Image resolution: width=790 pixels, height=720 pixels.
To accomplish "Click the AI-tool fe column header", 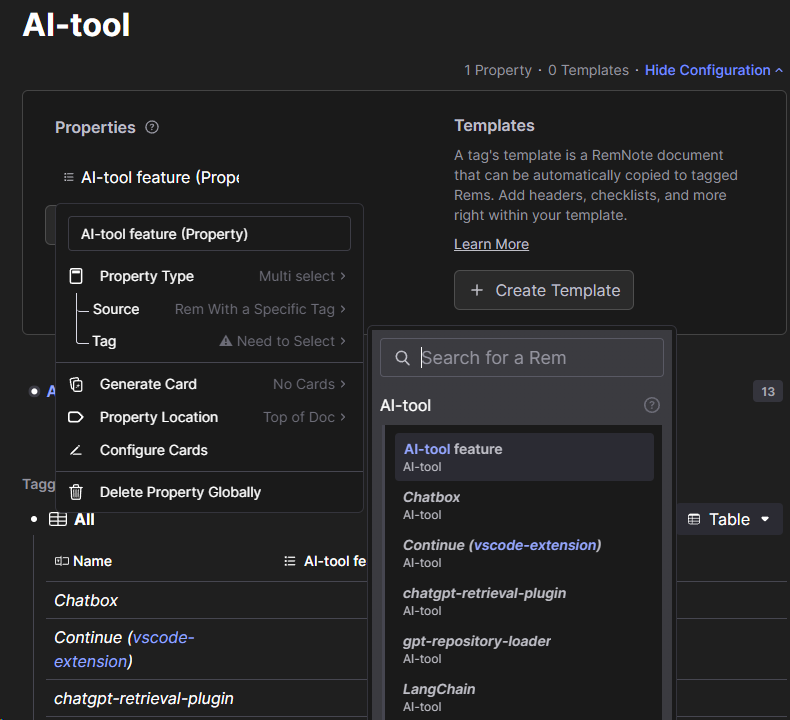I will pyautogui.click(x=325, y=561).
